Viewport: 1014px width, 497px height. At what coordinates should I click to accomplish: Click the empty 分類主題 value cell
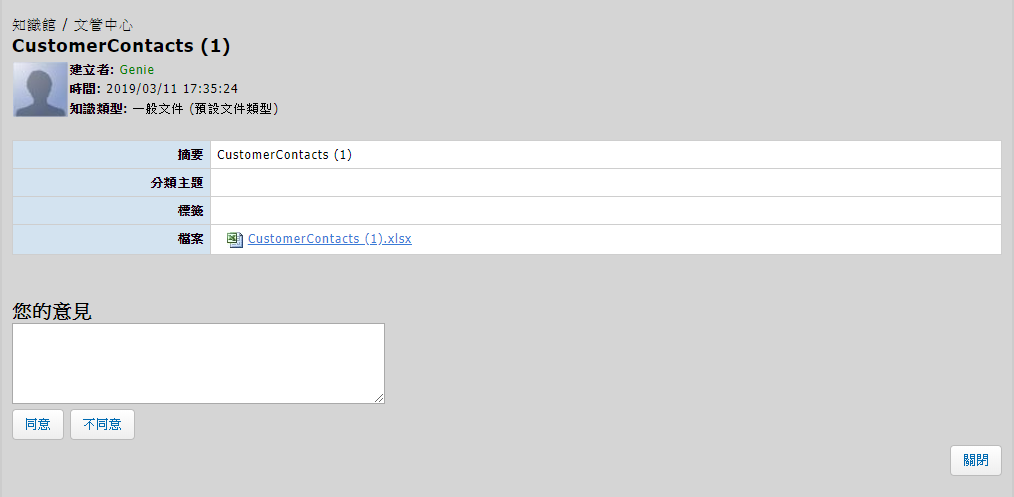point(605,183)
